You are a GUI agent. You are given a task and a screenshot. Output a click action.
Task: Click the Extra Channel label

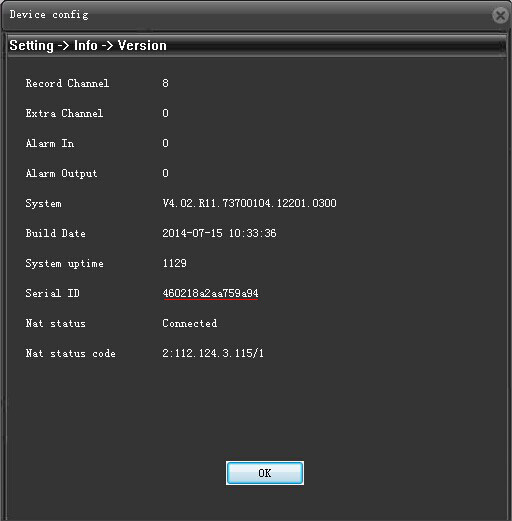64,113
